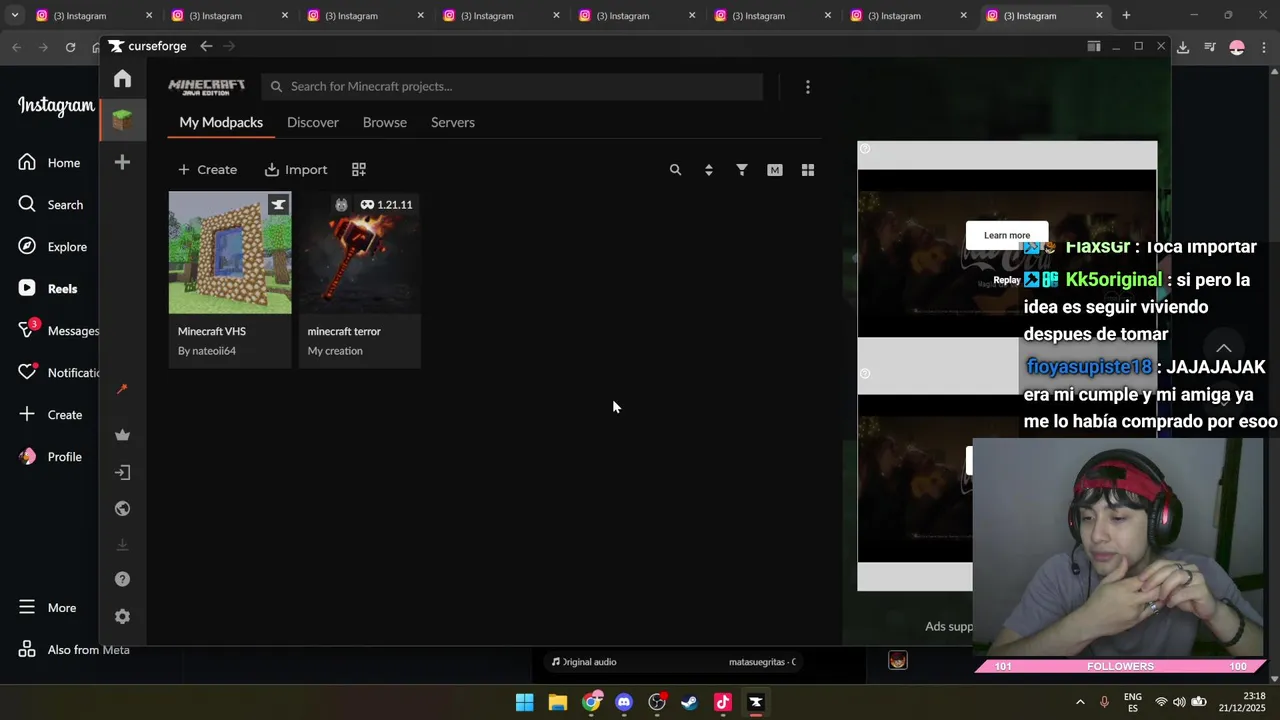
Task: Switch to My Modpacks tab
Action: coord(221,122)
